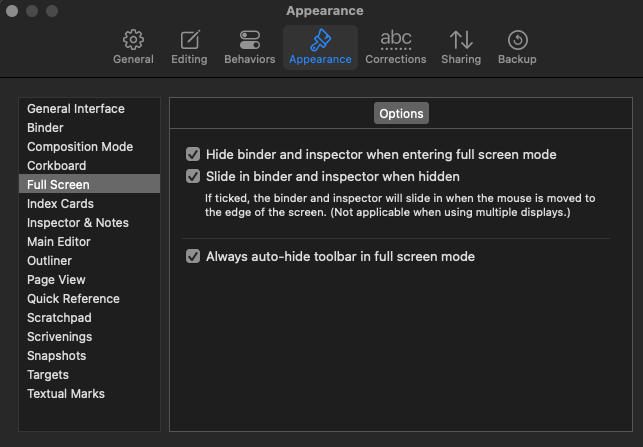Viewport: 643px width, 447px height.
Task: Select the Appearance paintbrush icon
Action: [320, 41]
